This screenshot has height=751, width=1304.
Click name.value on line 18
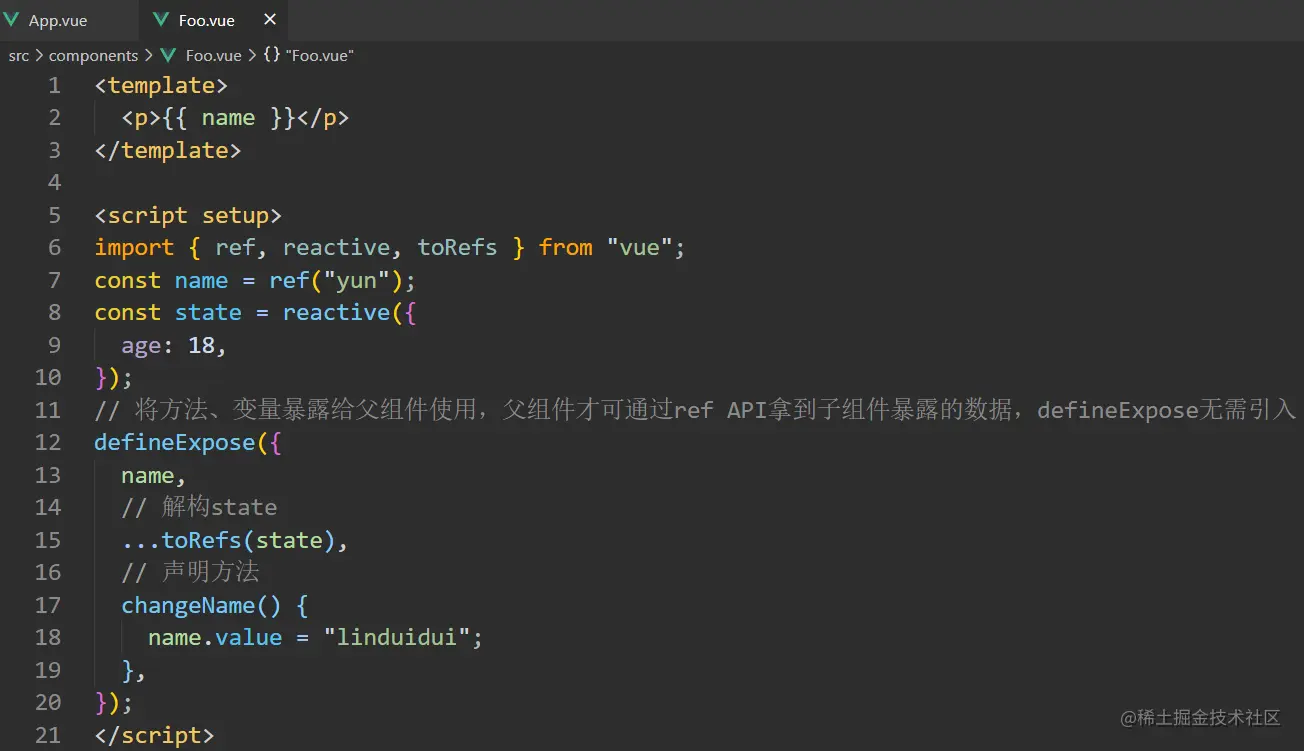click(x=215, y=637)
